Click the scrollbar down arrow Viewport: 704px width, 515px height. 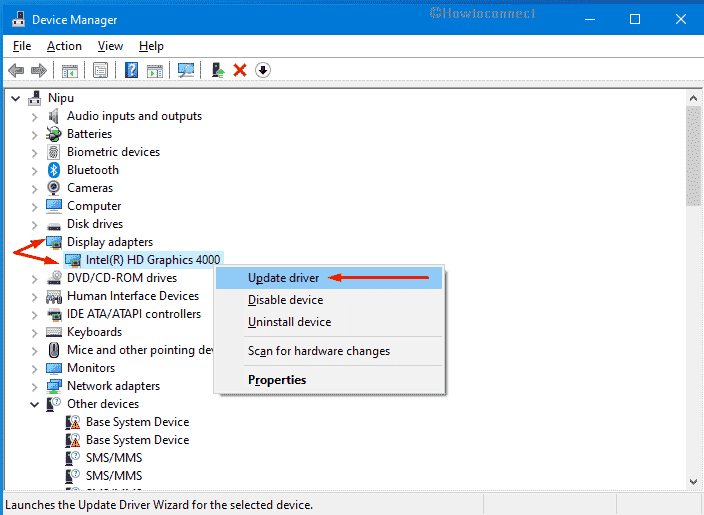pos(693,481)
